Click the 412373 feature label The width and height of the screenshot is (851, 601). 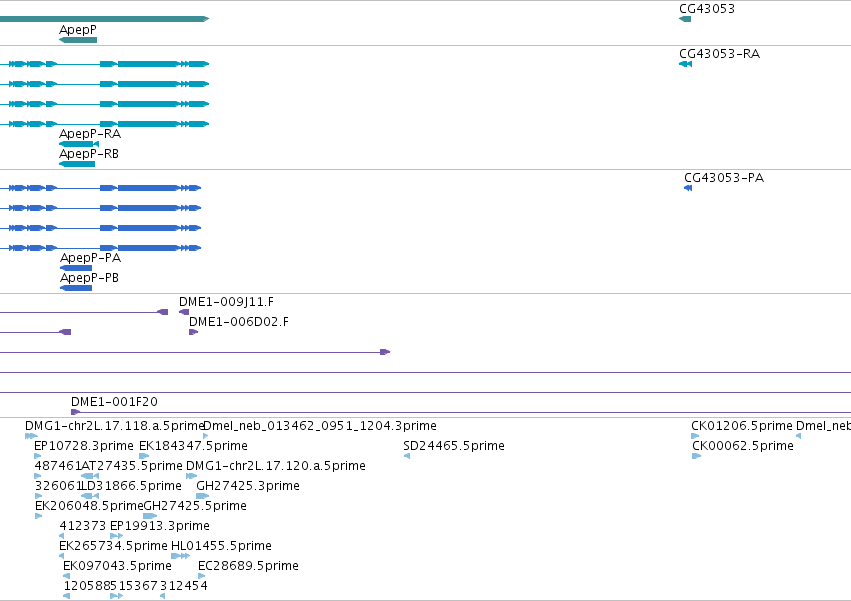coord(82,526)
